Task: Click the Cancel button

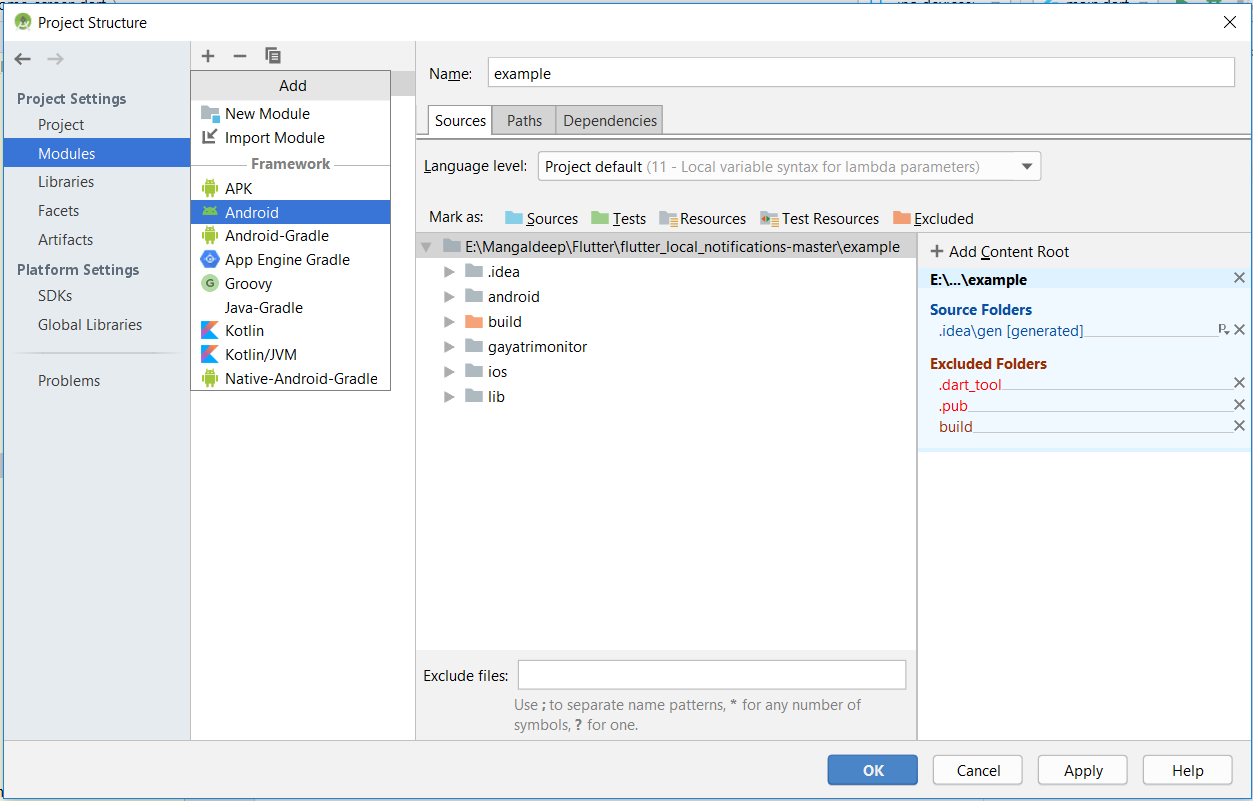Action: coord(978,770)
